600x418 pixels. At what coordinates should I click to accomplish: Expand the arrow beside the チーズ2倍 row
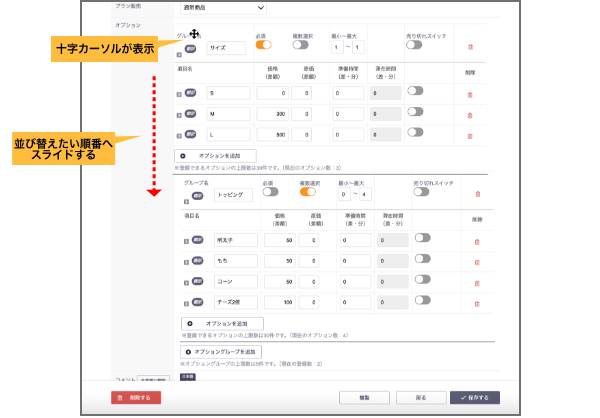pyautogui.click(x=184, y=301)
